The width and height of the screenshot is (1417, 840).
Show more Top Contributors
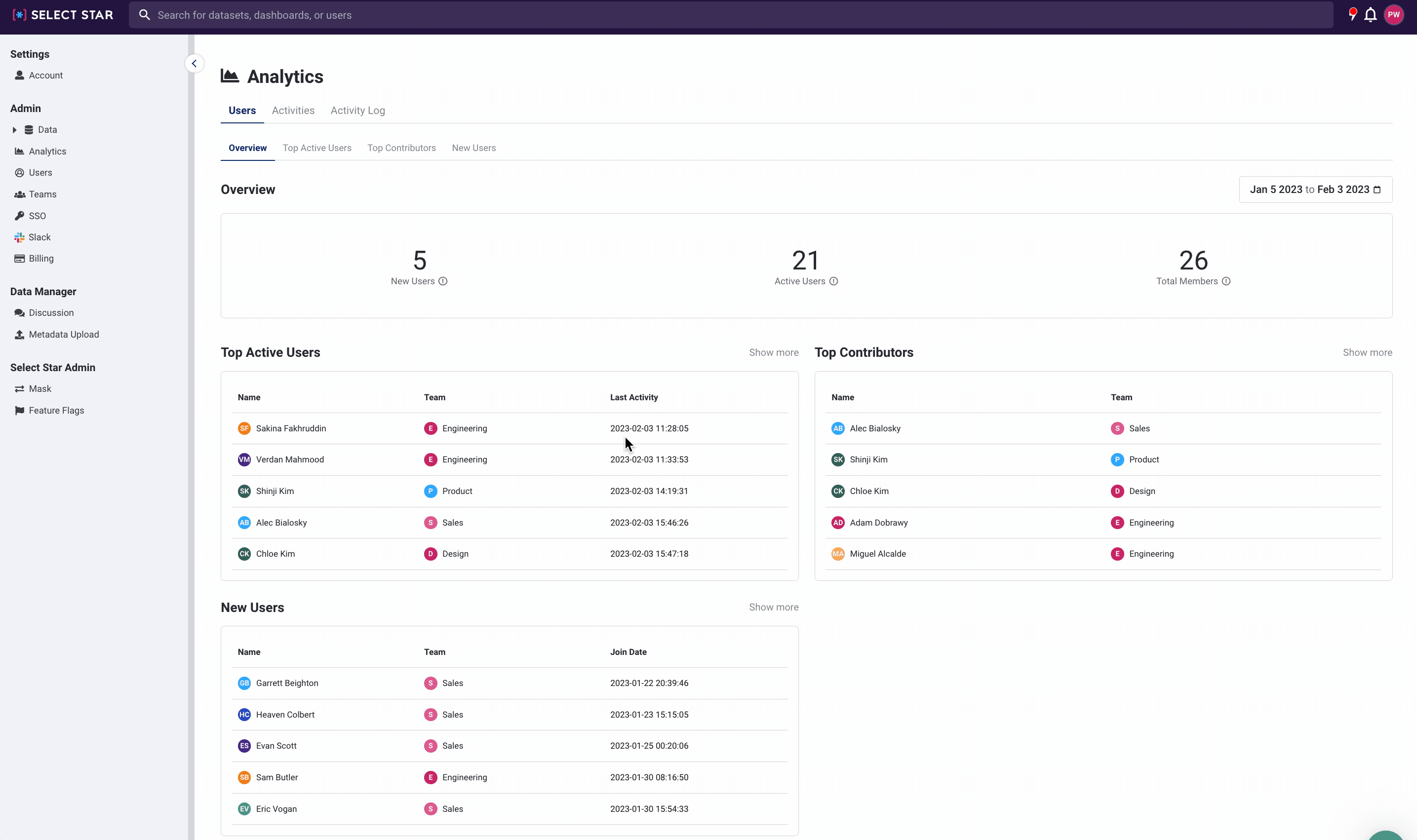1367,353
